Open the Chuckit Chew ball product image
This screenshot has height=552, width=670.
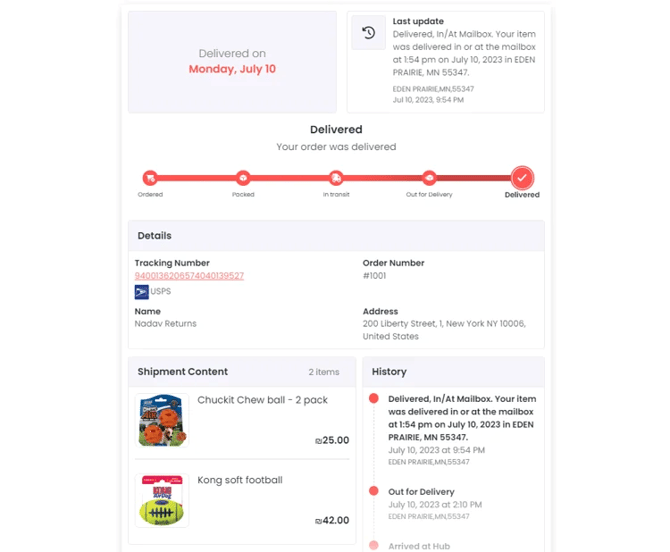pos(163,419)
